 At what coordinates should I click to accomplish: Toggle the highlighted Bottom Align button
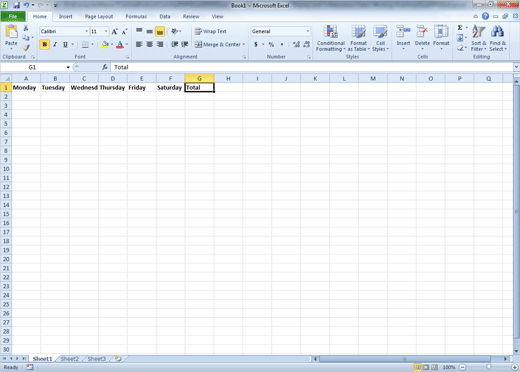160,31
